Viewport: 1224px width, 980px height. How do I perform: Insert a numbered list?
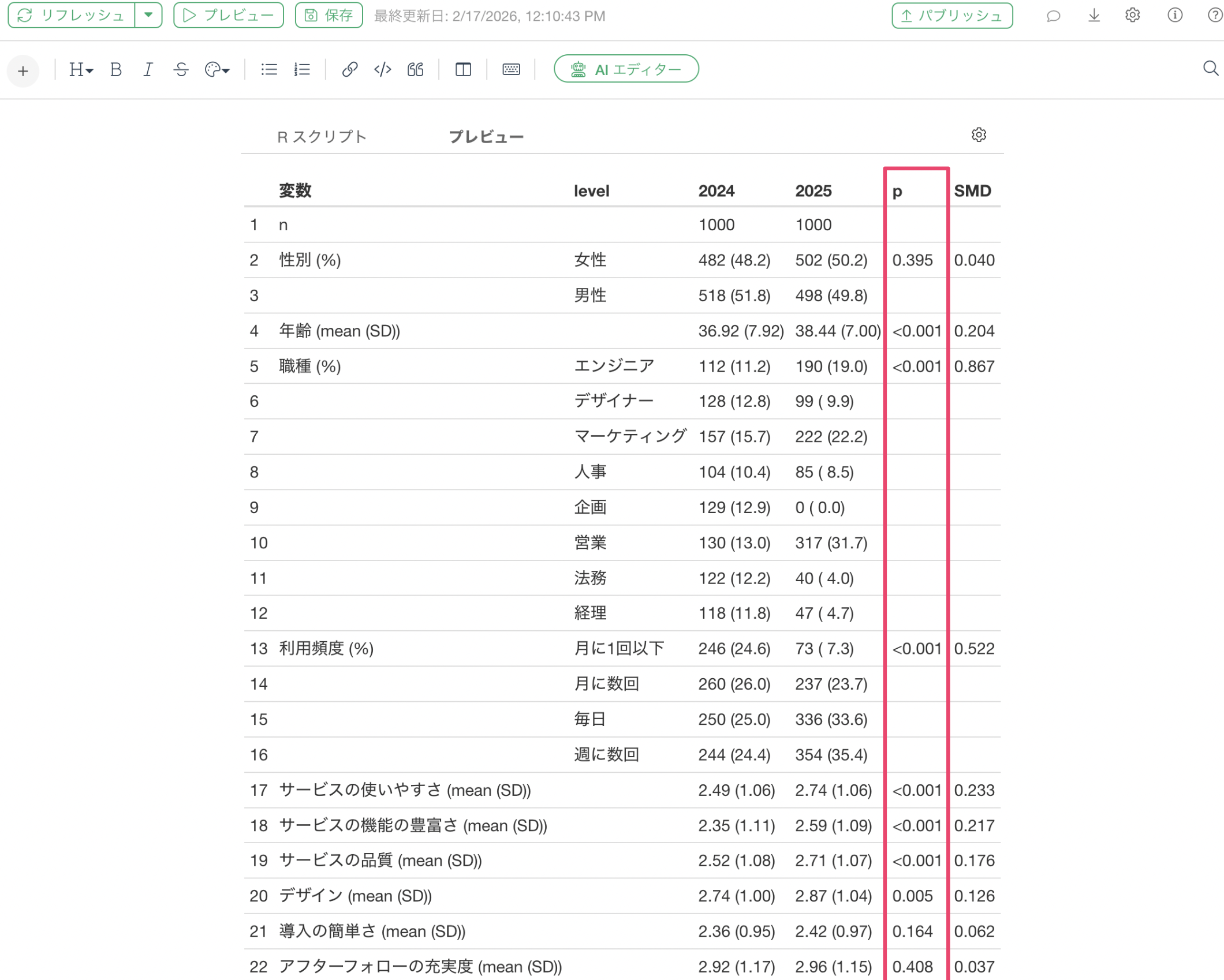pos(302,70)
